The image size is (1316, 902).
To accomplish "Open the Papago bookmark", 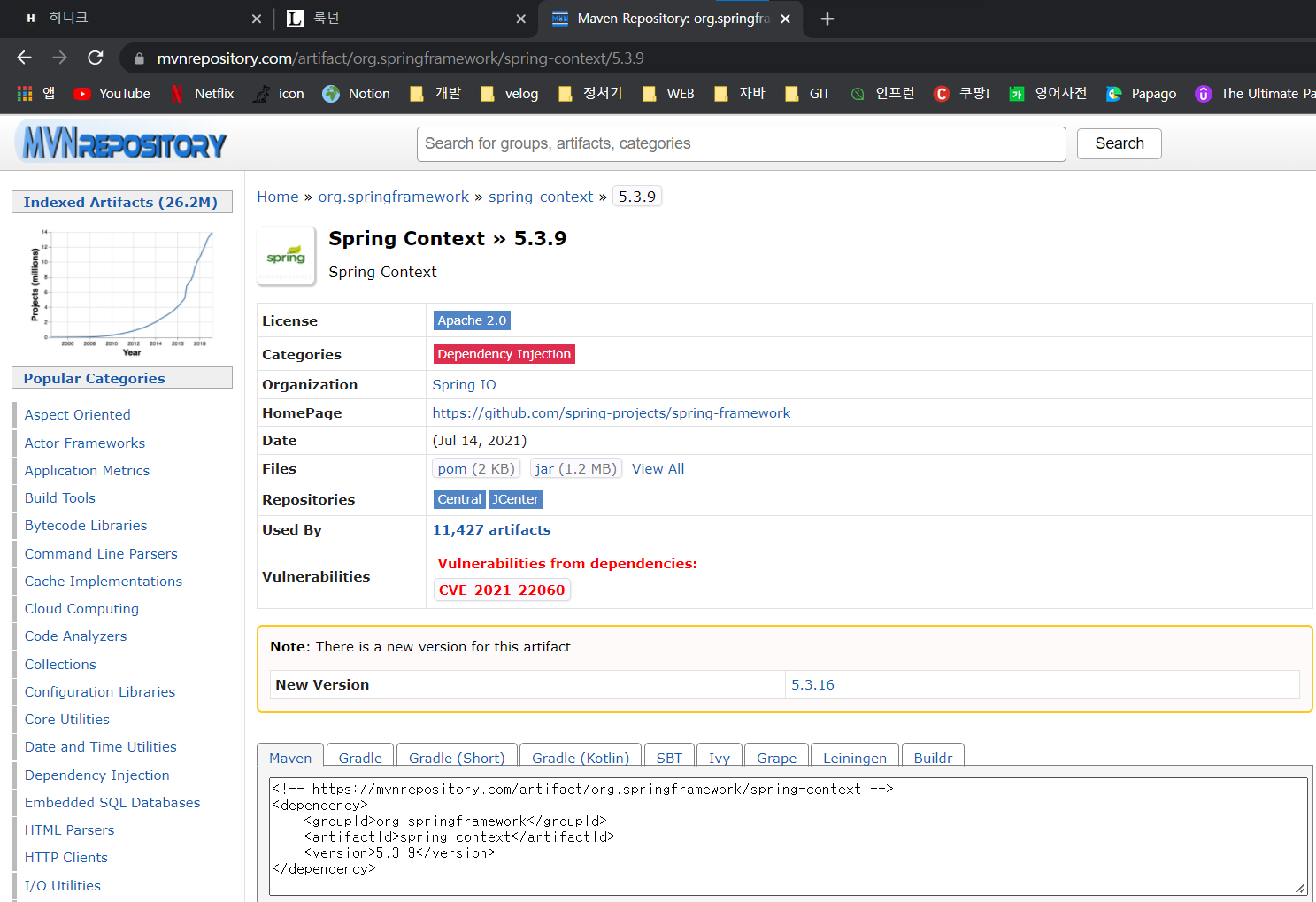I will tap(1141, 93).
